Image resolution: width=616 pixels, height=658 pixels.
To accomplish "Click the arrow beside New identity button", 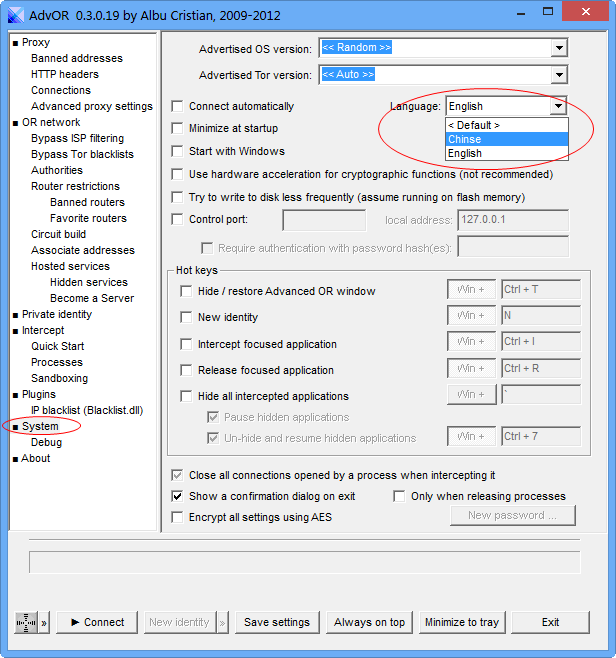I will (x=222, y=622).
